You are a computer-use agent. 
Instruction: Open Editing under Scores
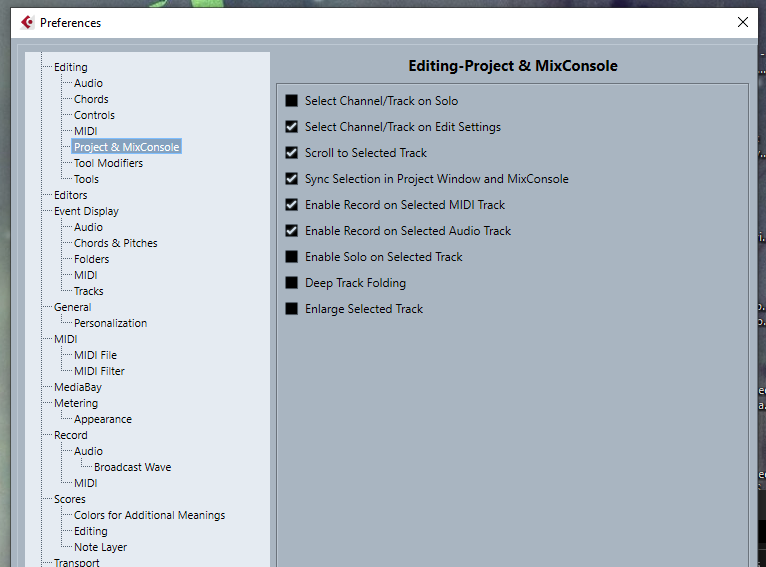(90, 531)
